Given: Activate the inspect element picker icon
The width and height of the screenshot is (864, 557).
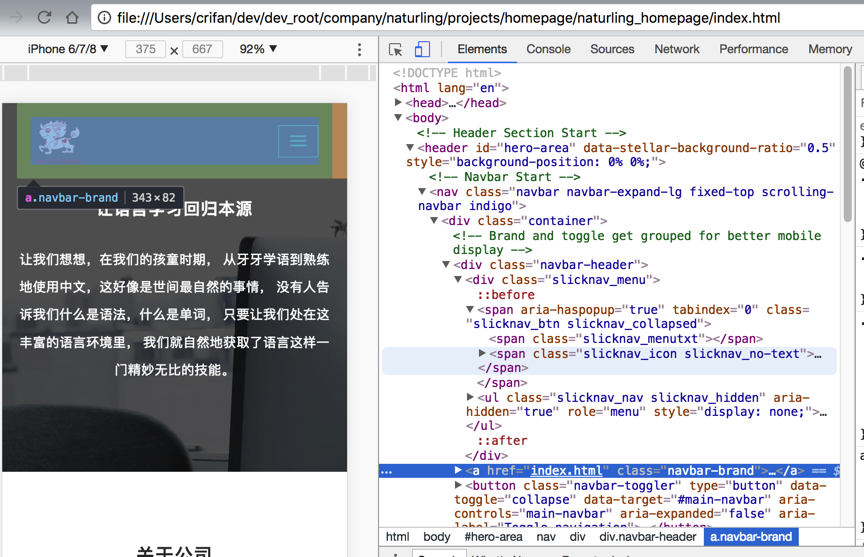Looking at the screenshot, I should click(x=395, y=50).
